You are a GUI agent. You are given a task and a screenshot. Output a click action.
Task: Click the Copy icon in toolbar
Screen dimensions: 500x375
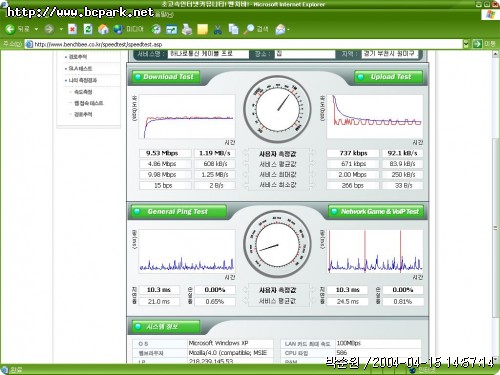(x=233, y=29)
